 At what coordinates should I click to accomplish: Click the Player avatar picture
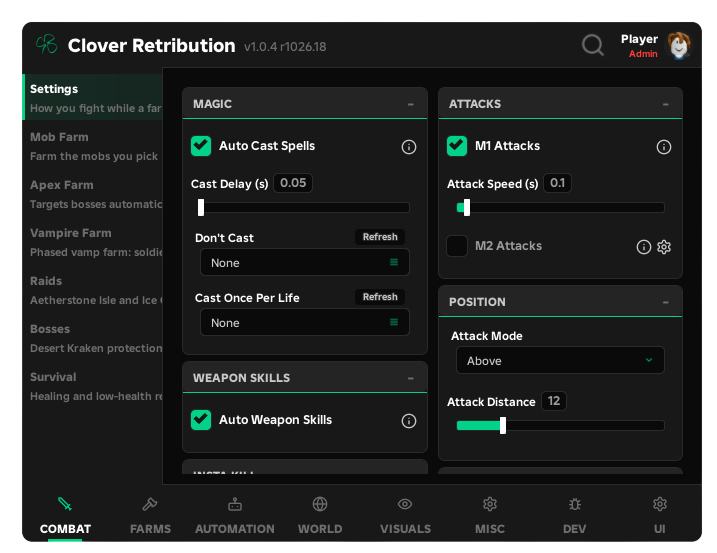tap(679, 45)
